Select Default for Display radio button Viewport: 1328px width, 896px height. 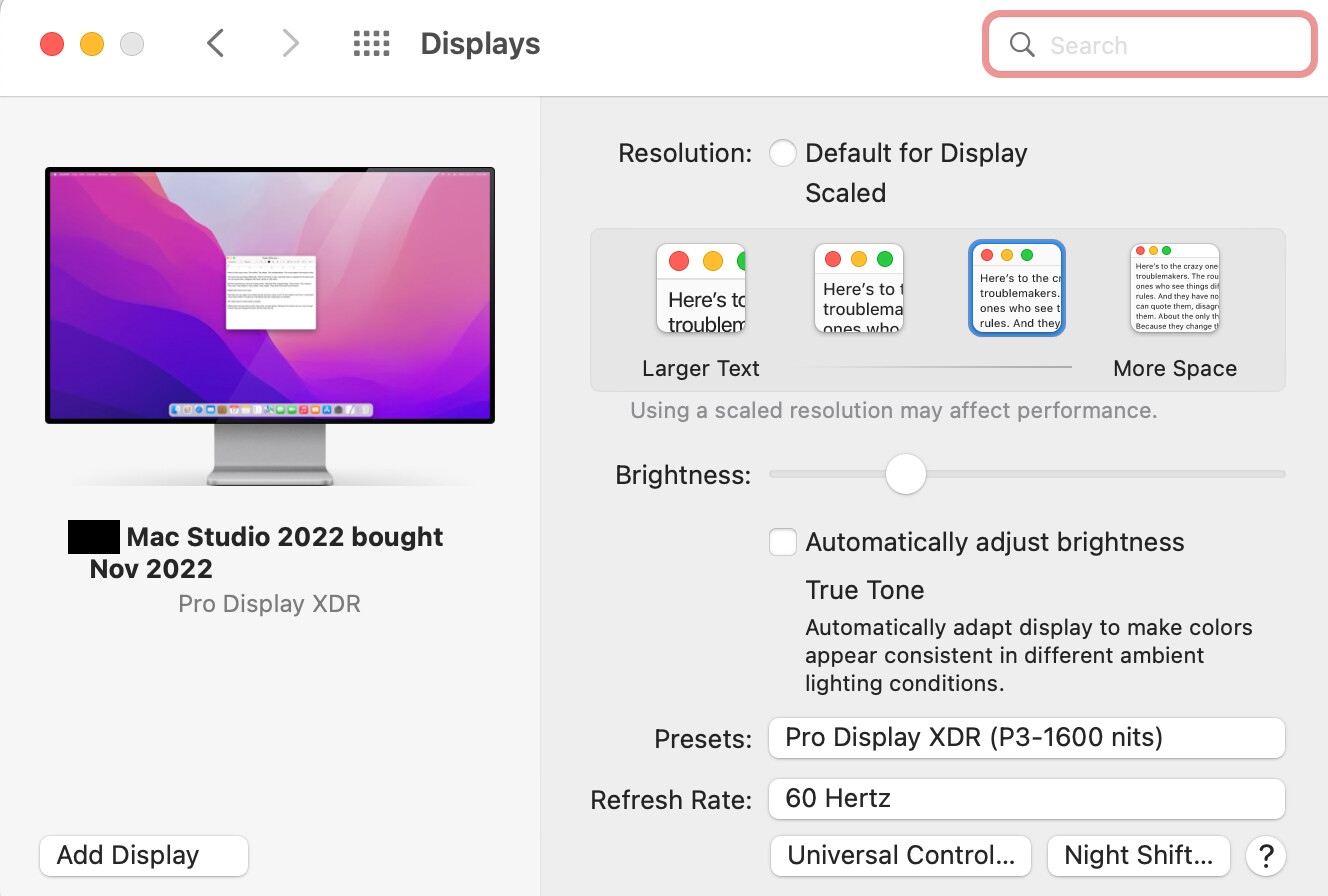(782, 153)
